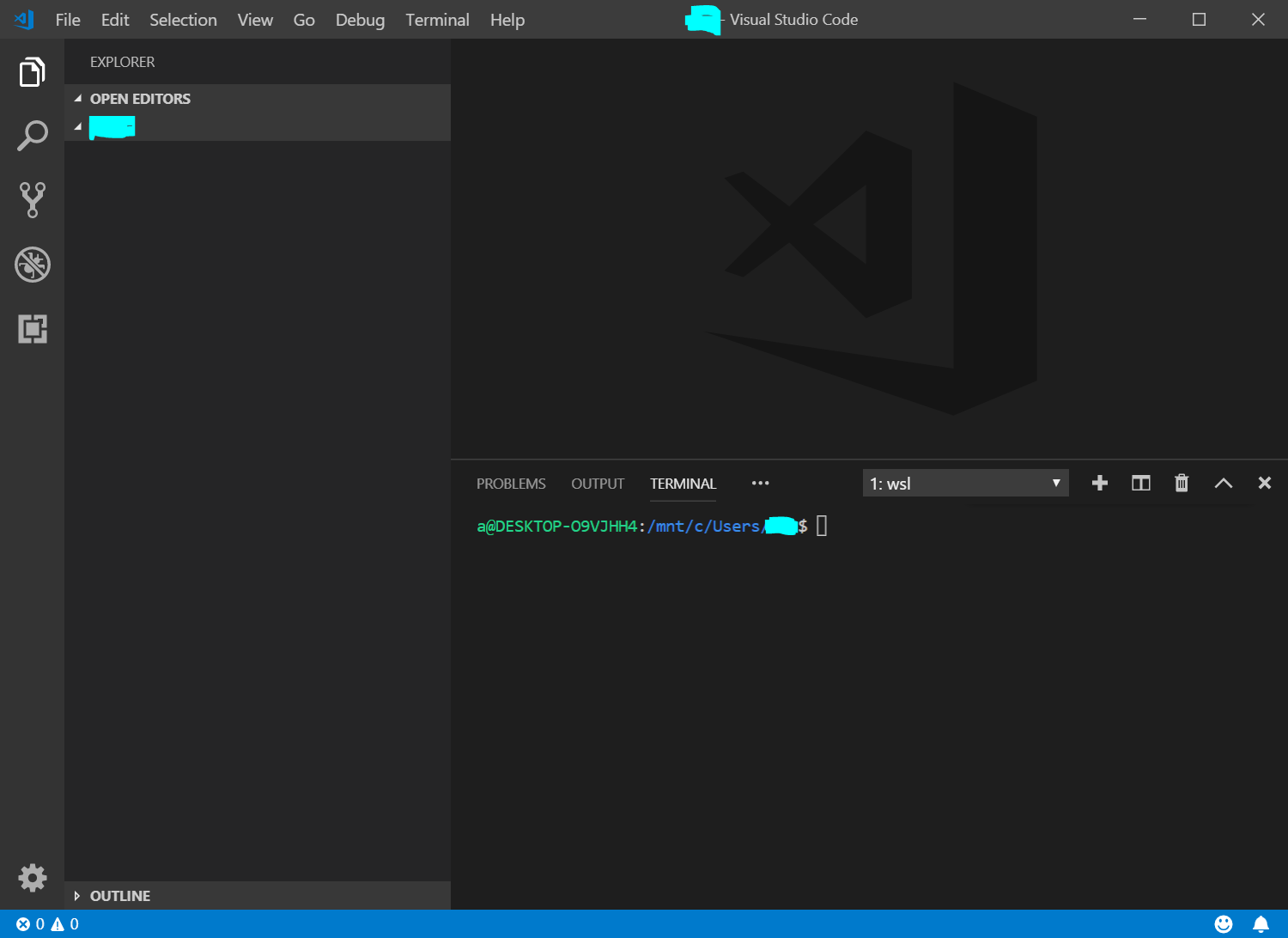The width and height of the screenshot is (1288, 938).
Task: Show more panel tabs via ellipsis
Action: [x=760, y=483]
